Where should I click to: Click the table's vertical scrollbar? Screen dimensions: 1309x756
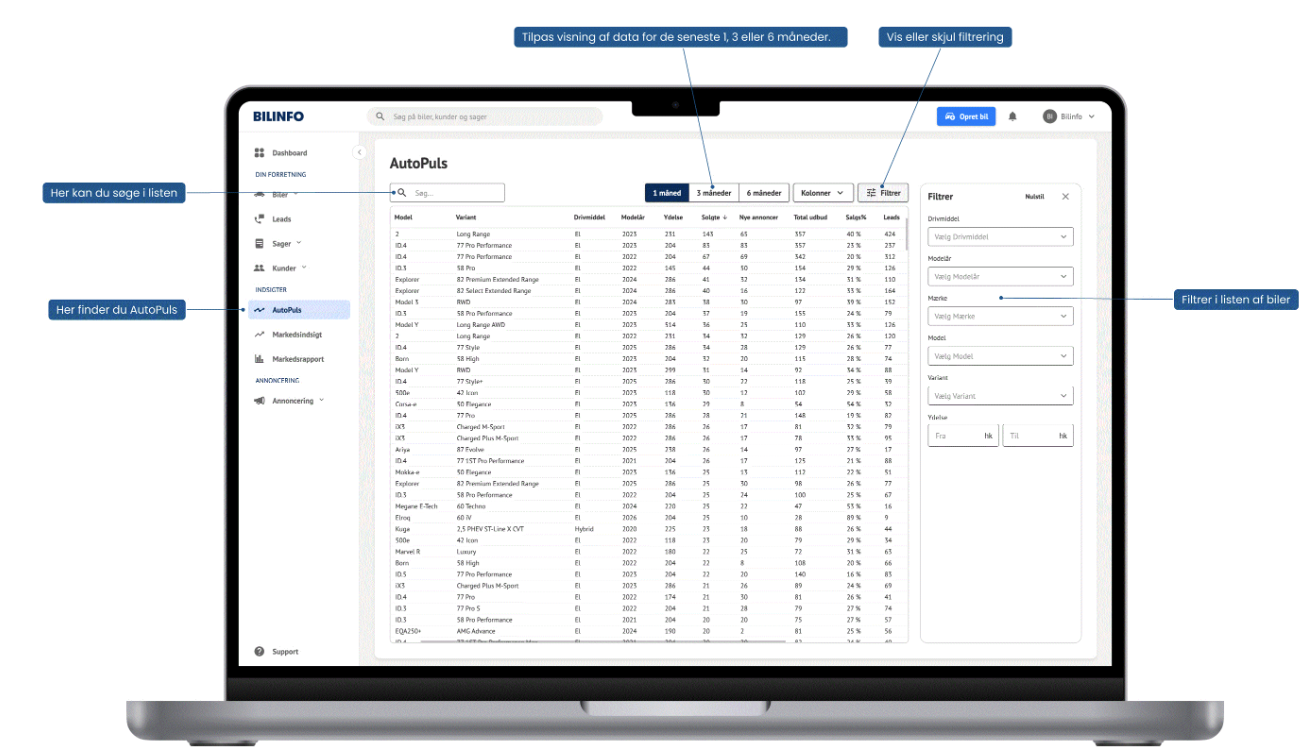pyautogui.click(x=907, y=233)
